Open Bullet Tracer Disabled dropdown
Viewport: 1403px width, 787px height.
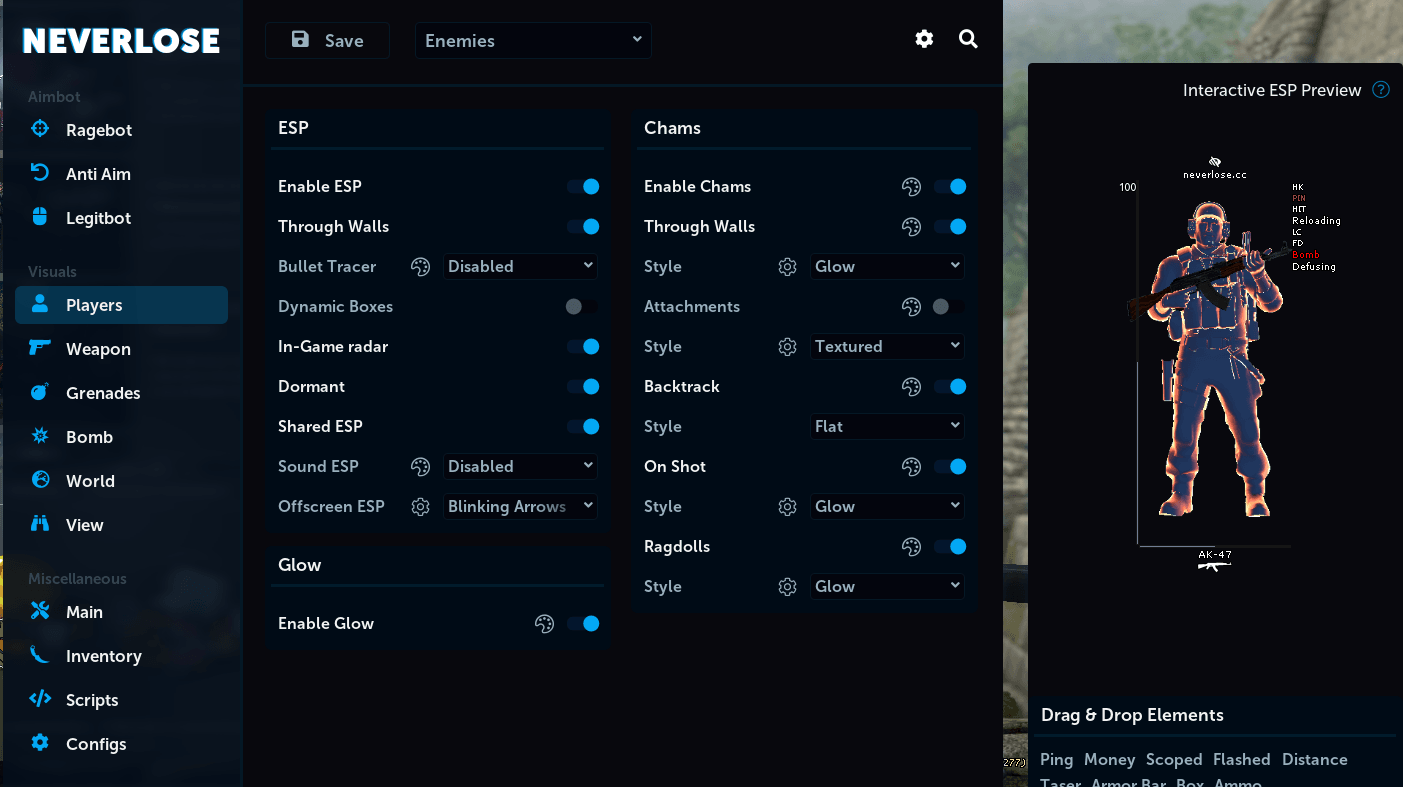pyautogui.click(x=520, y=267)
